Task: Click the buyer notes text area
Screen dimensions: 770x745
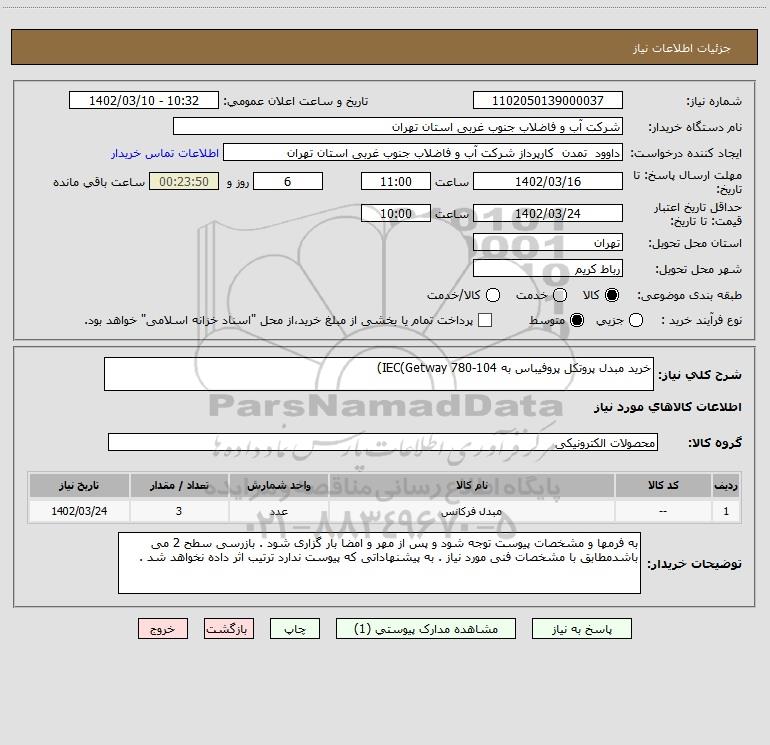Action: 379,563
